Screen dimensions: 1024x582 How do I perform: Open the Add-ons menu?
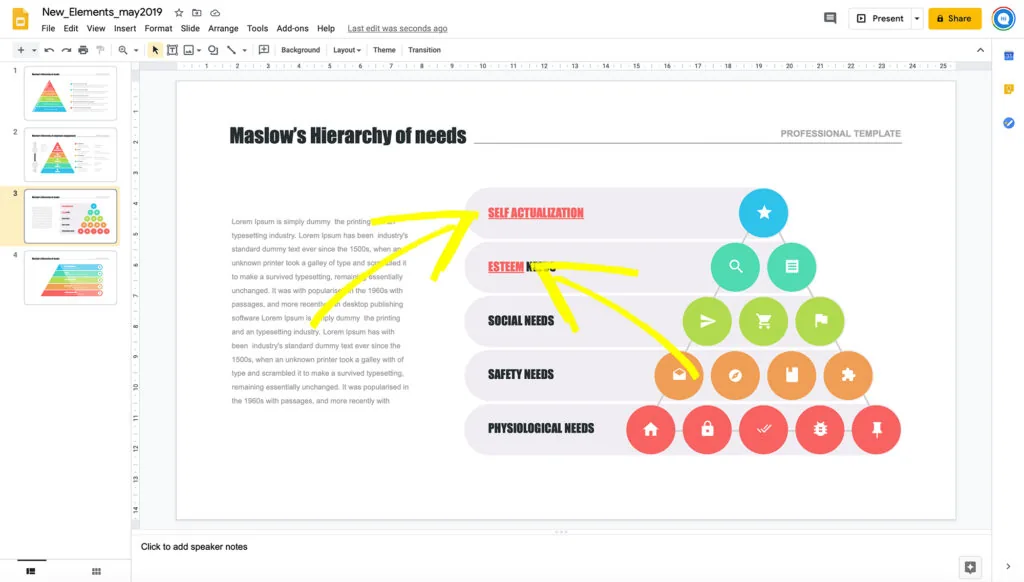point(292,28)
